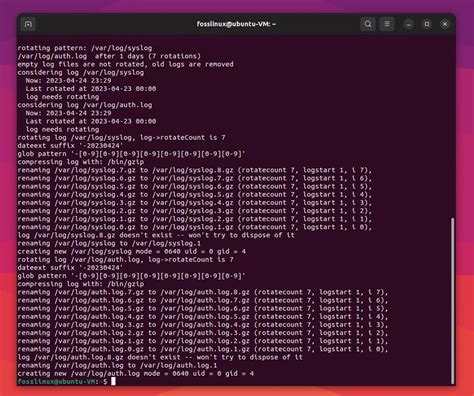474x396 pixels.
Task: Click 'rotating log /var/log/syslog, log->rotateCount is 7'
Action: coord(121,137)
